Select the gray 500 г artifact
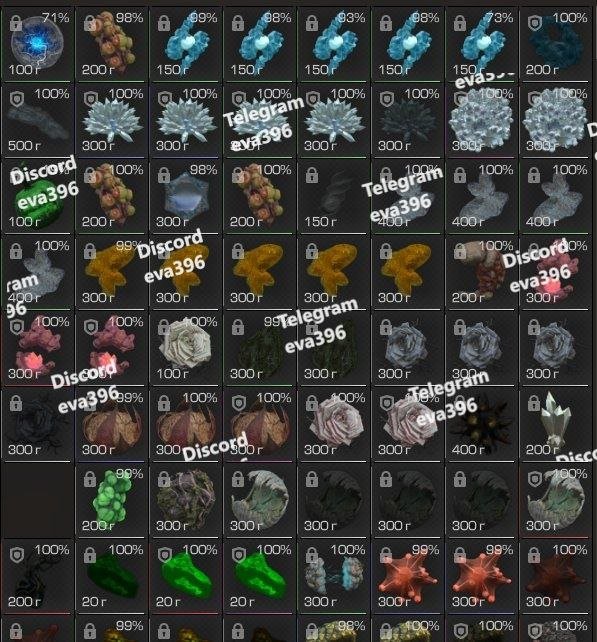Image resolution: width=597 pixels, height=642 pixels. (x=37, y=120)
